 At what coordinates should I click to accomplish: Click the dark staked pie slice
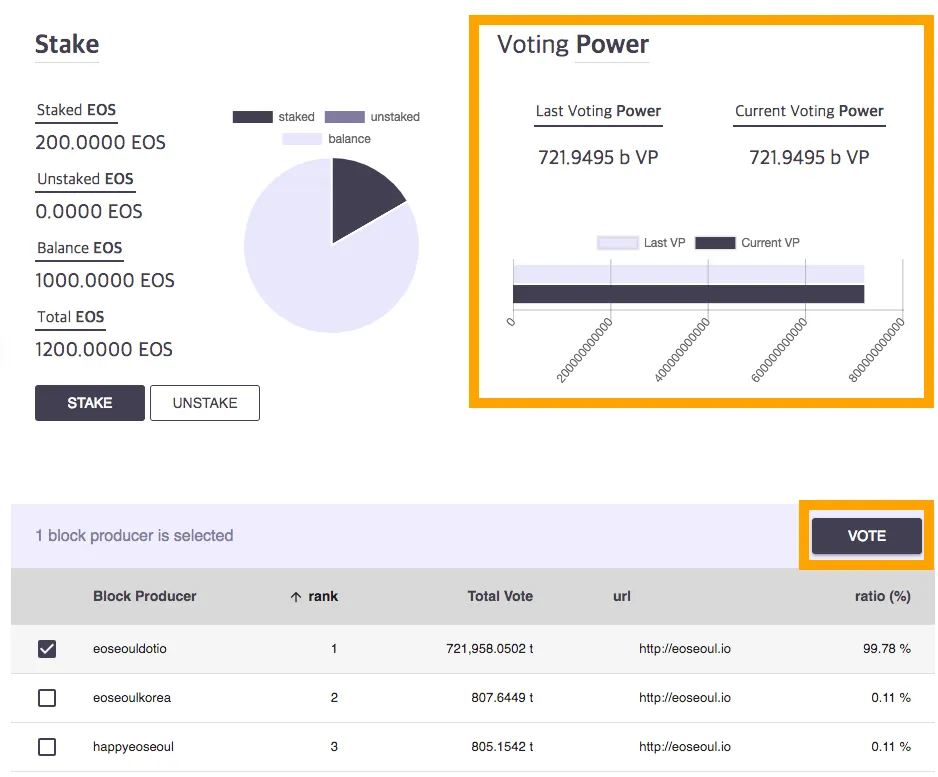359,194
